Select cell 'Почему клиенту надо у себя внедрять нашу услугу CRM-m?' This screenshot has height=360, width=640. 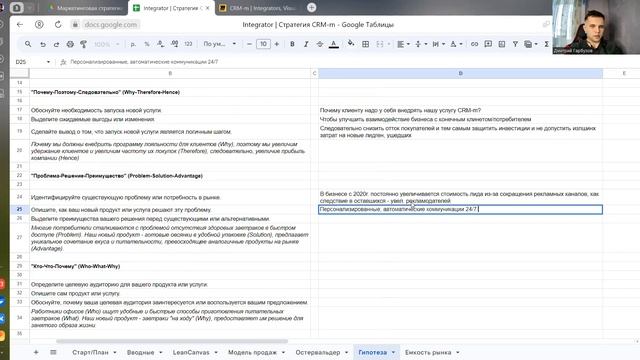click(460, 110)
